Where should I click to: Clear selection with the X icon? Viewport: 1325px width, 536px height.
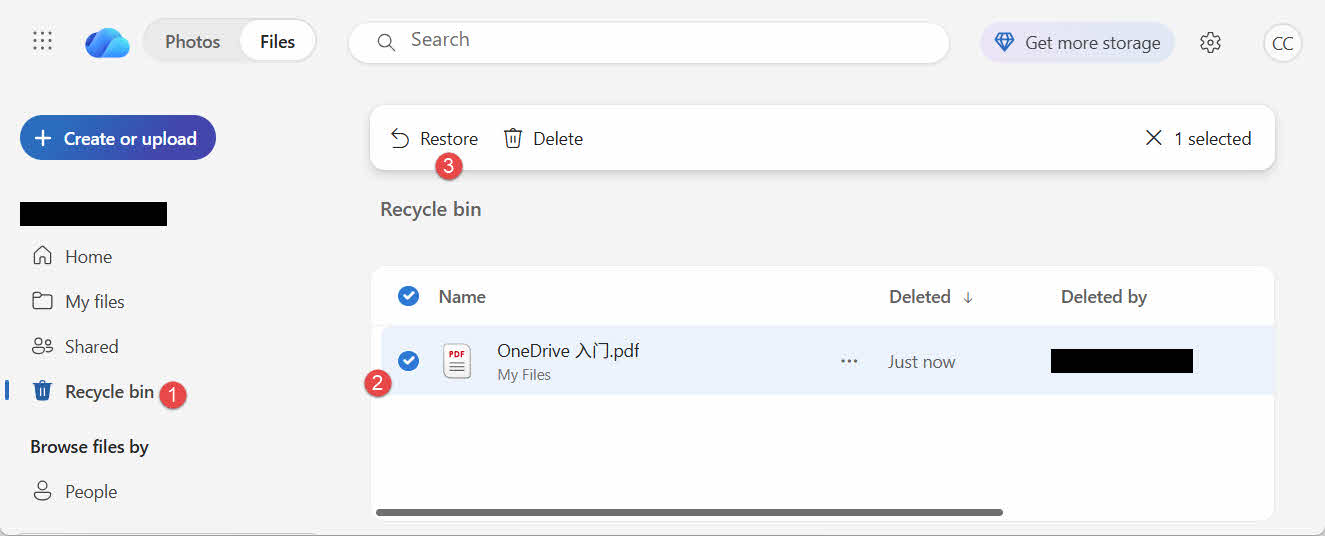click(1153, 138)
